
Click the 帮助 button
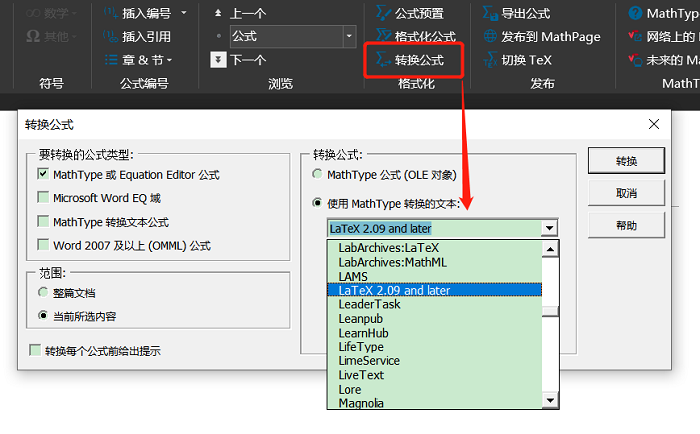(x=626, y=225)
